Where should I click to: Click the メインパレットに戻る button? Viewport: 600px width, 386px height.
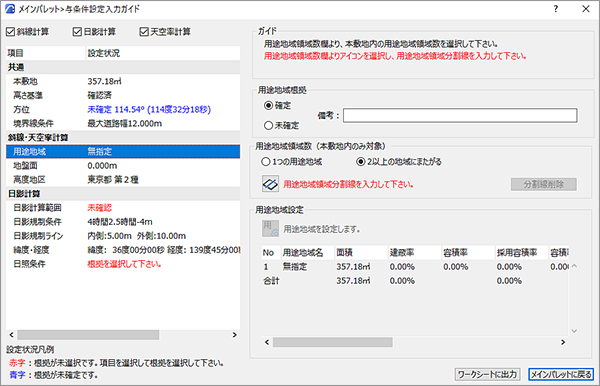(561, 374)
